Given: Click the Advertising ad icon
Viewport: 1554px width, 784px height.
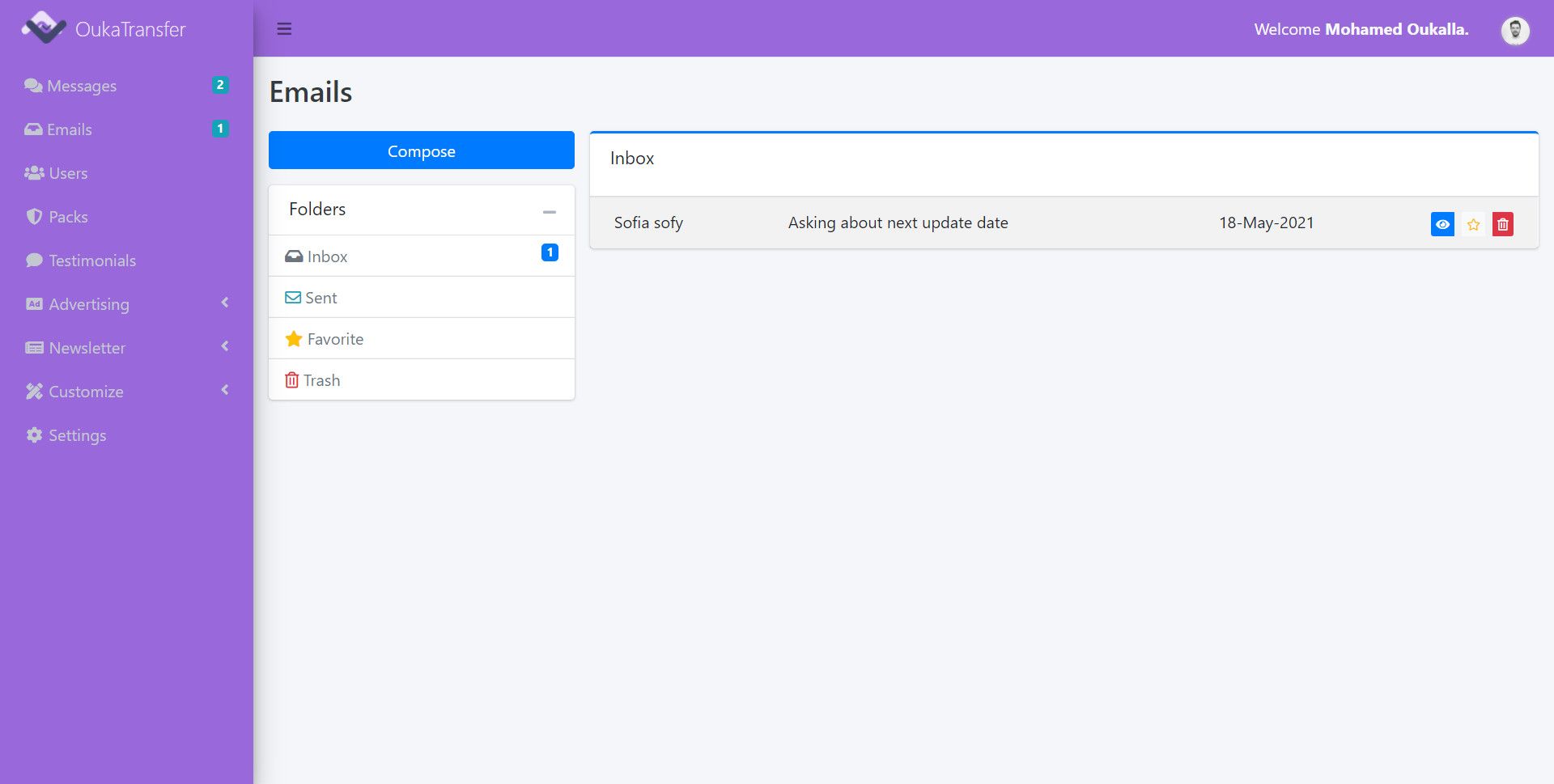Looking at the screenshot, I should point(34,304).
